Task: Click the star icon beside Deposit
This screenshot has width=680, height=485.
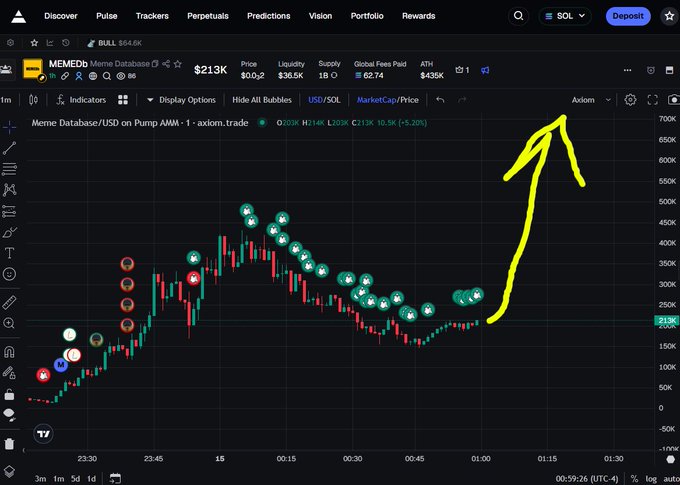Action: [669, 16]
